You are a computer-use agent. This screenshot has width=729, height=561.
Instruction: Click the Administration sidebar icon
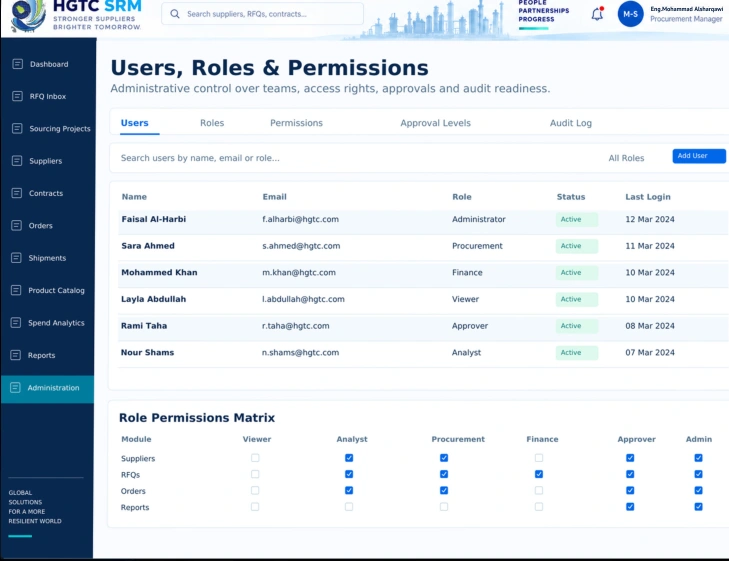click(15, 388)
